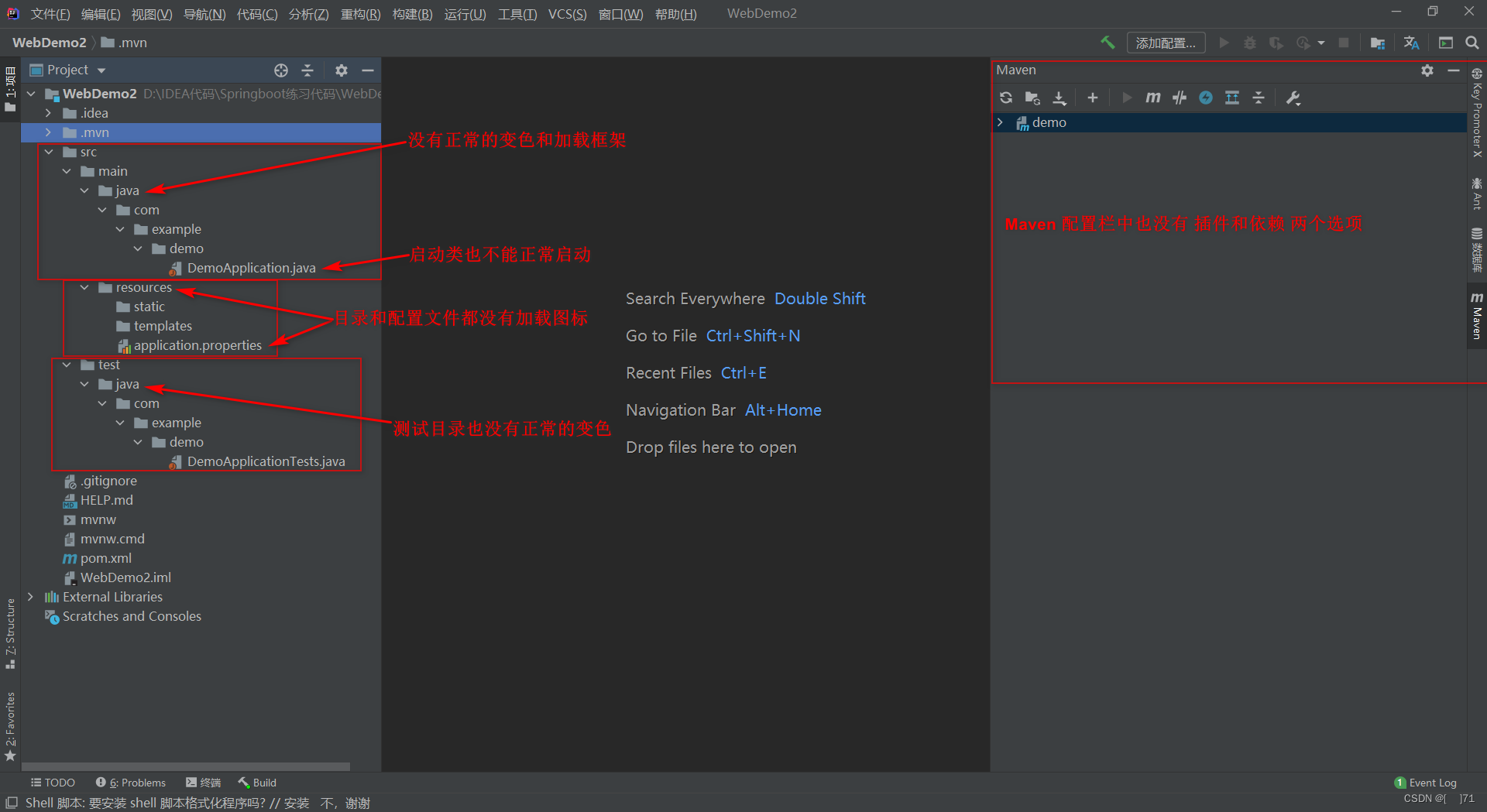Collapse the src folder node

pyautogui.click(x=49, y=152)
